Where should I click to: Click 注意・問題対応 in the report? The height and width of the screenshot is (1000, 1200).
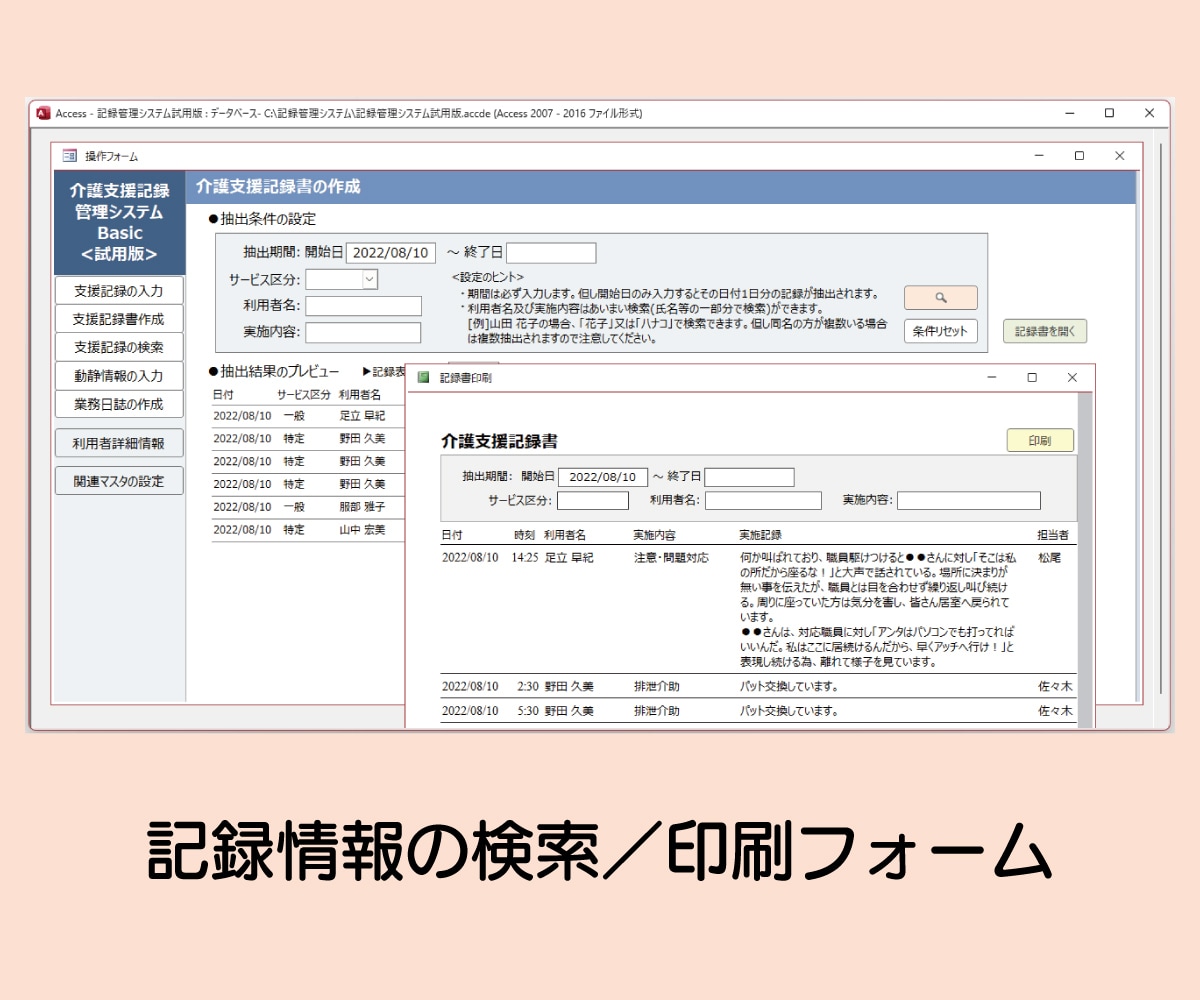coord(671,558)
